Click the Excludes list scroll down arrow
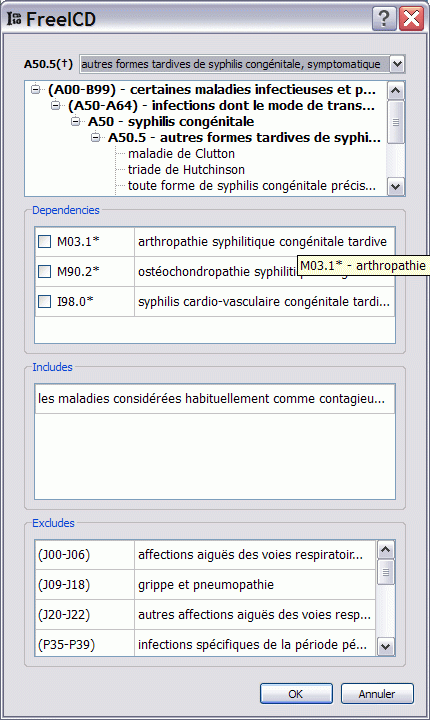Screen dimensions: 430x720 coord(385,647)
